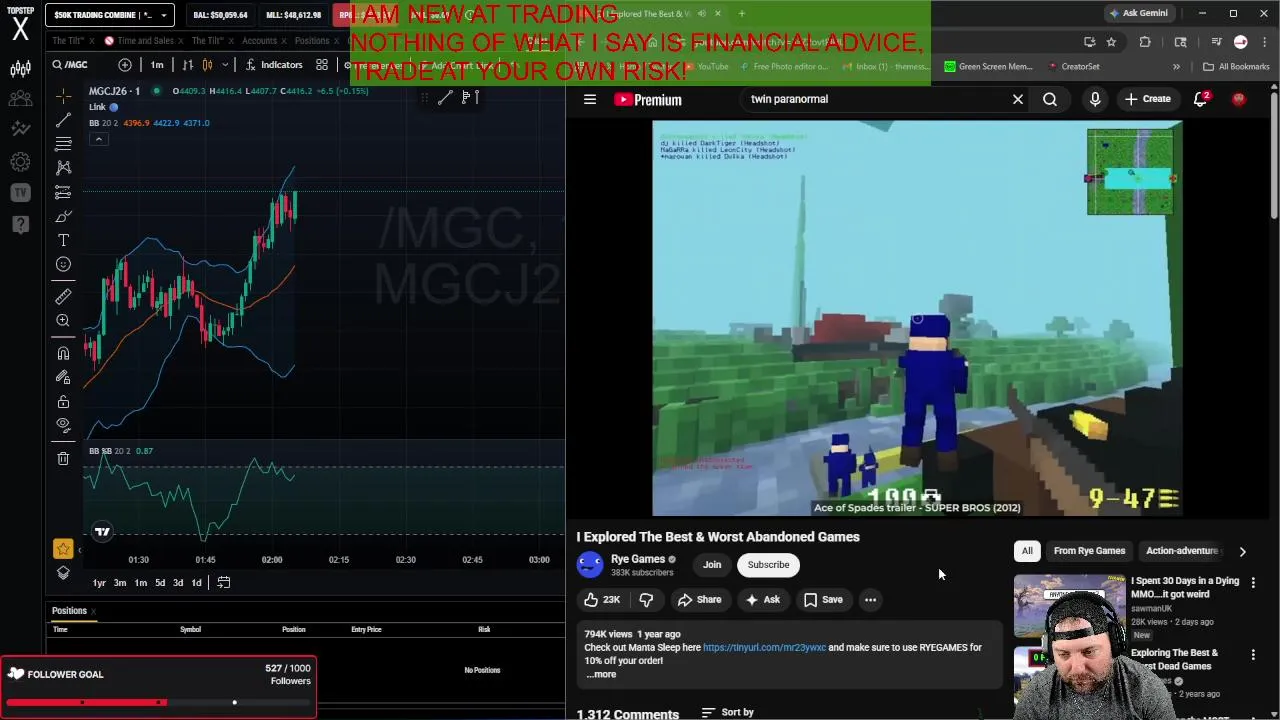This screenshot has width=1280, height=720.
Task: Select the From Rye Games filter chip
Action: coord(1089,551)
